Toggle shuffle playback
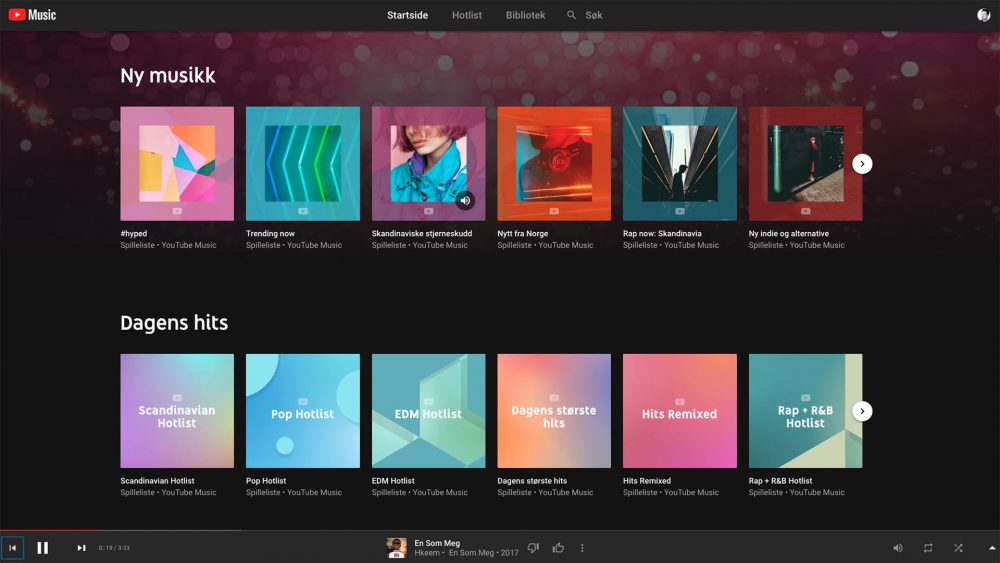 [x=958, y=548]
